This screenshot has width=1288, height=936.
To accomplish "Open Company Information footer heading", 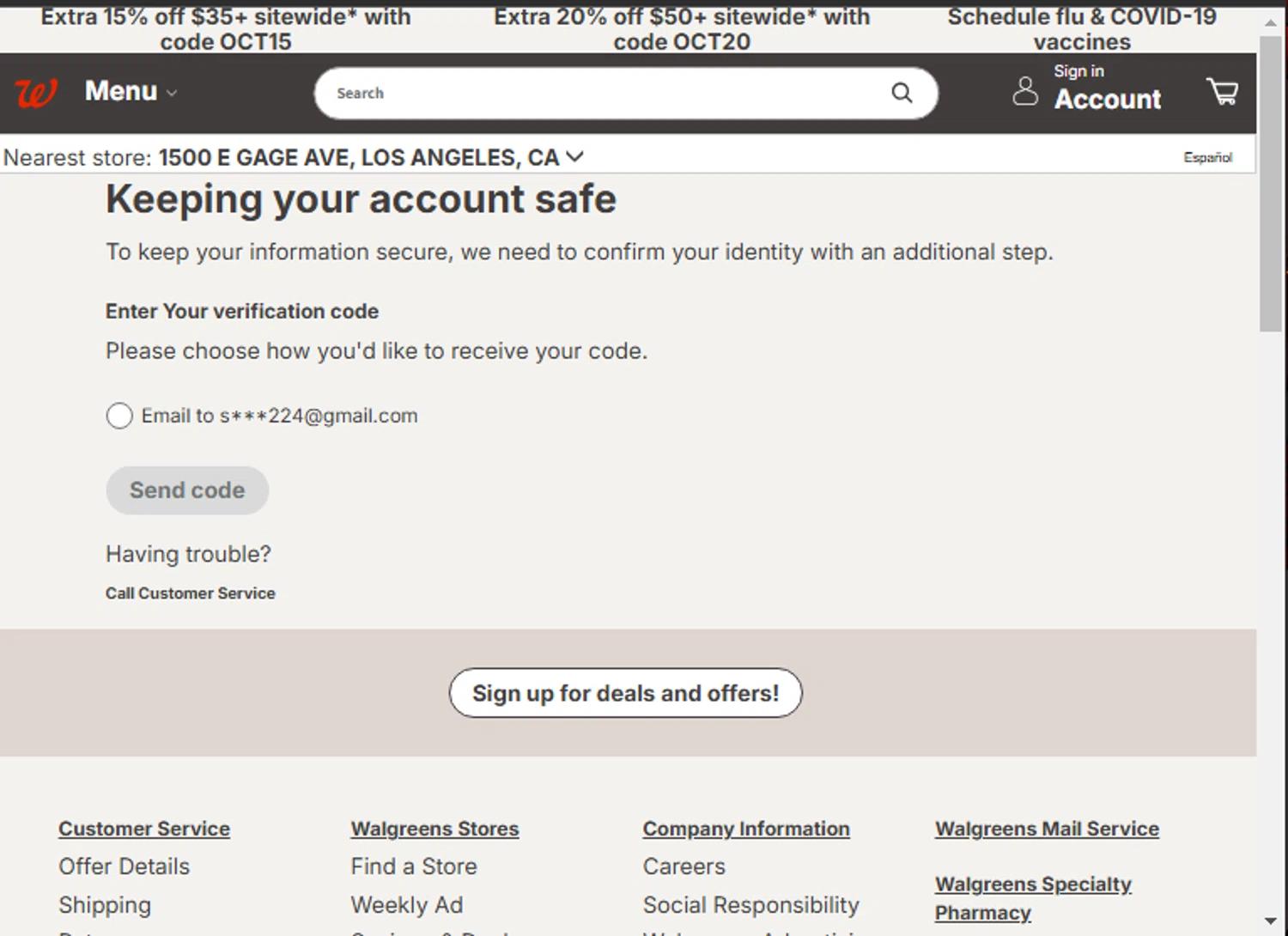I will (x=746, y=829).
